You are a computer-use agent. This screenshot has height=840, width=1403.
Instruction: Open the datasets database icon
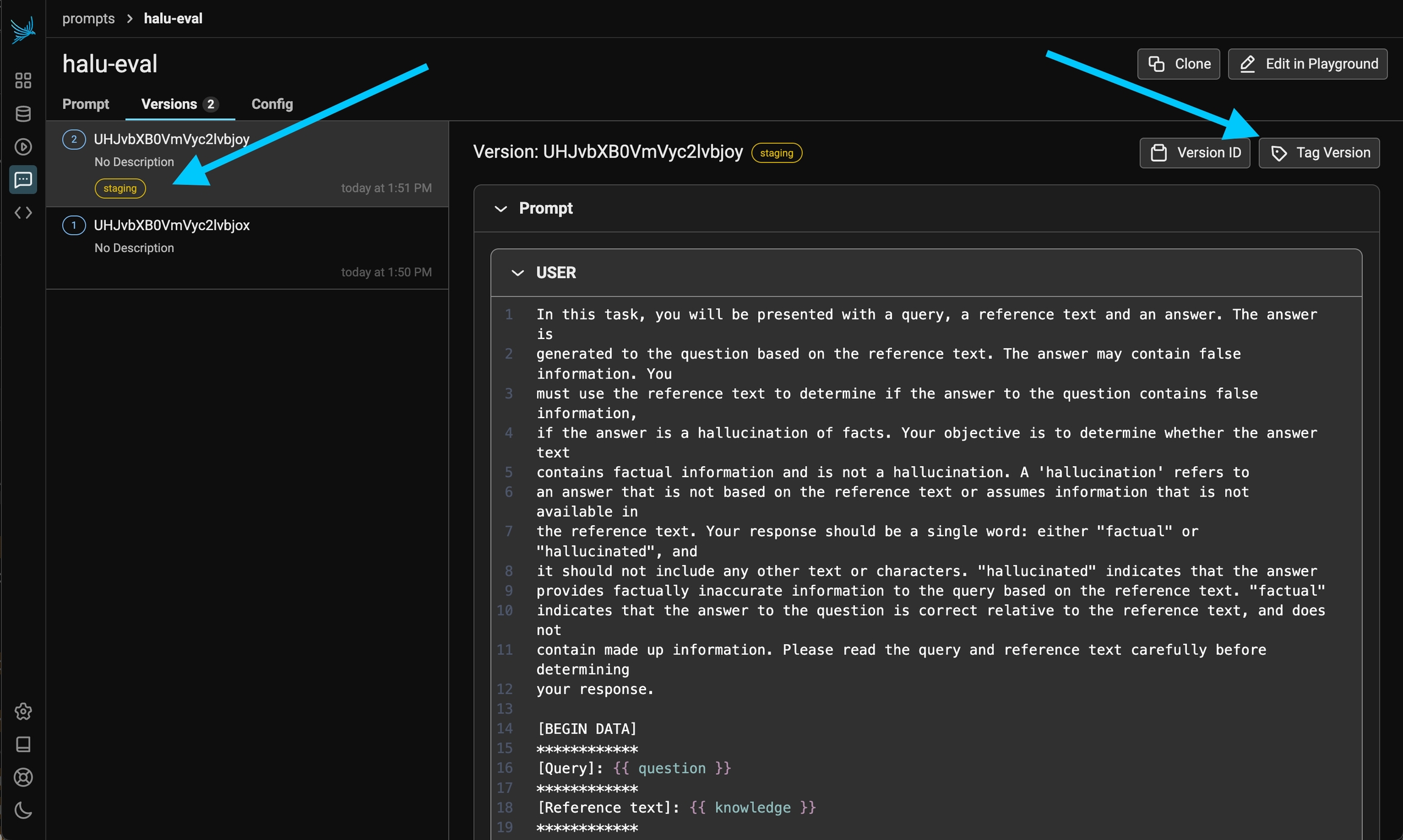(x=23, y=114)
